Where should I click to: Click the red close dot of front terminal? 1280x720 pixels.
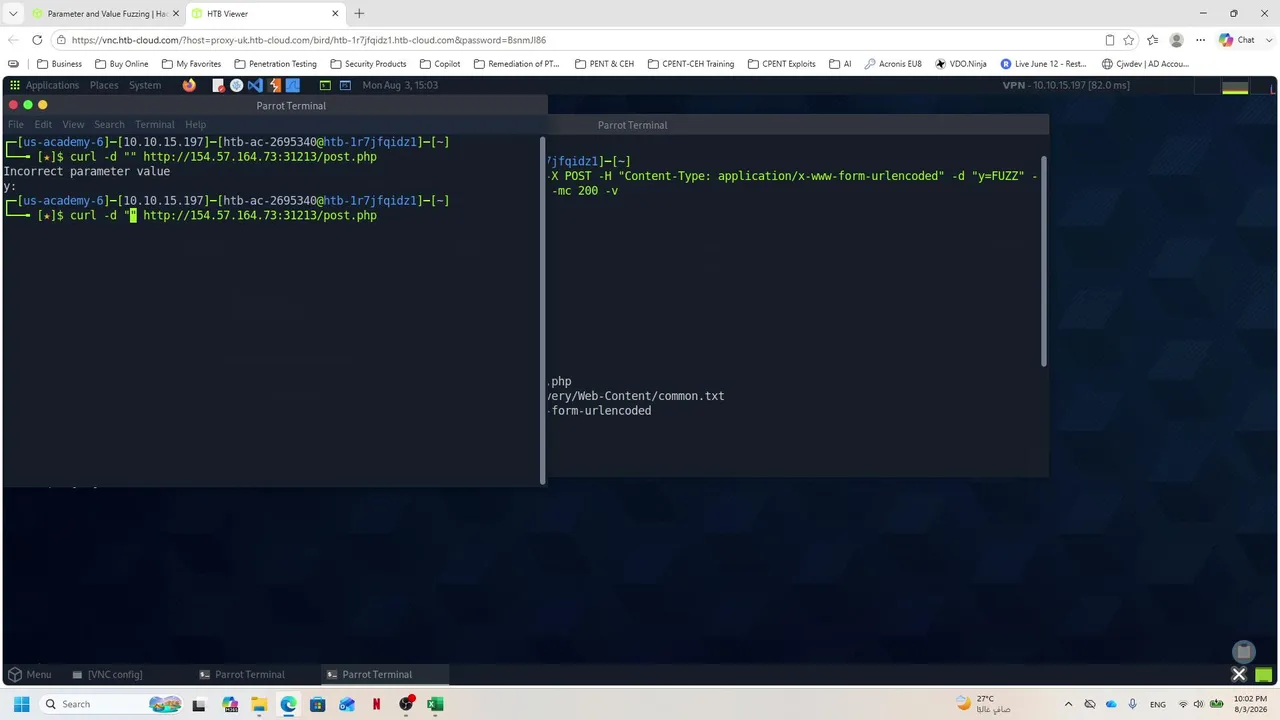tap(13, 105)
